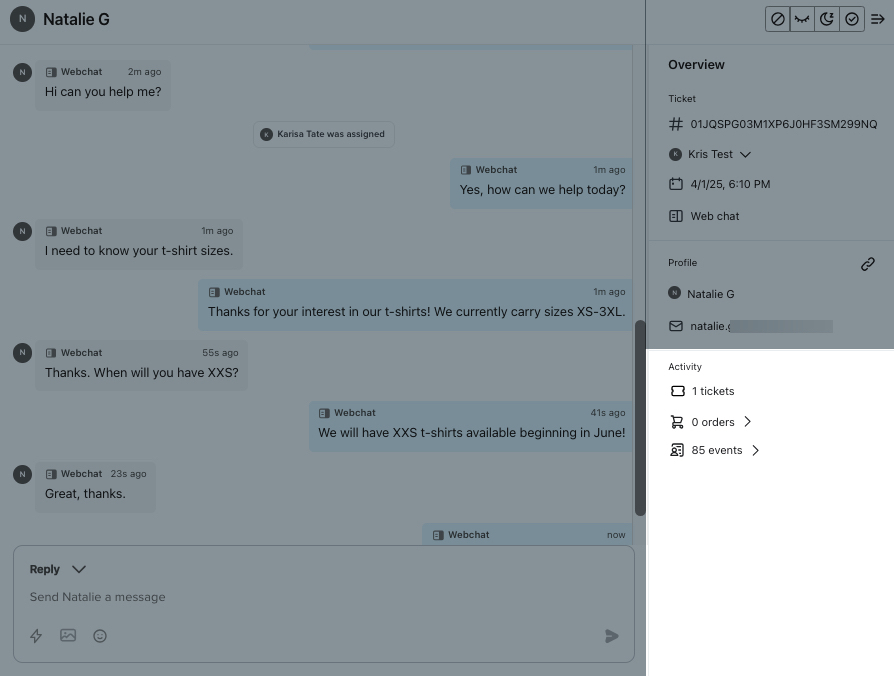Viewport: 894px width, 676px height.
Task: Click in the Send Natalie a message field
Action: [x=300, y=597]
